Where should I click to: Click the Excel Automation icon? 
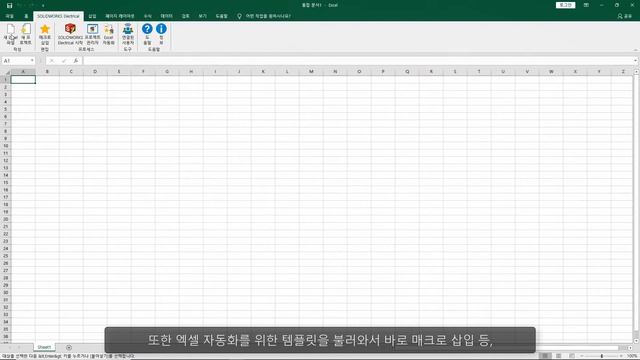[x=109, y=29]
